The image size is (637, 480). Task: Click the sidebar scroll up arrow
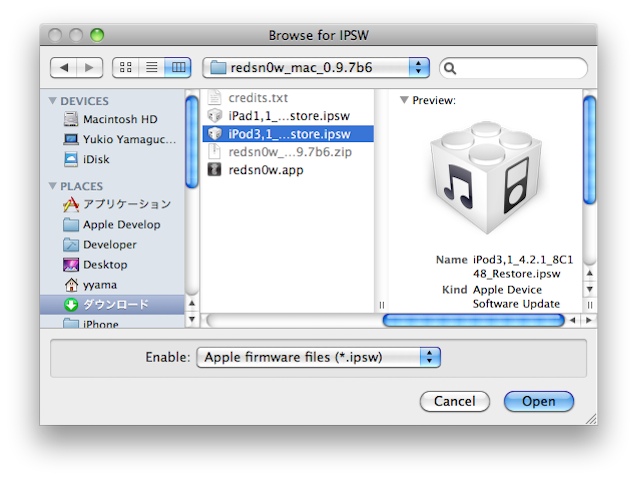[x=192, y=303]
